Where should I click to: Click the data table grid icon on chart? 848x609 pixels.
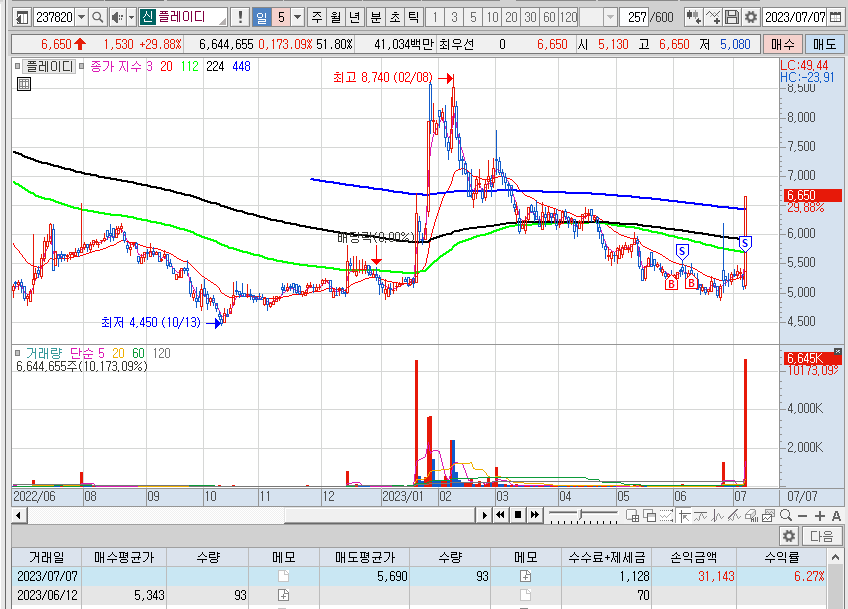(24, 84)
